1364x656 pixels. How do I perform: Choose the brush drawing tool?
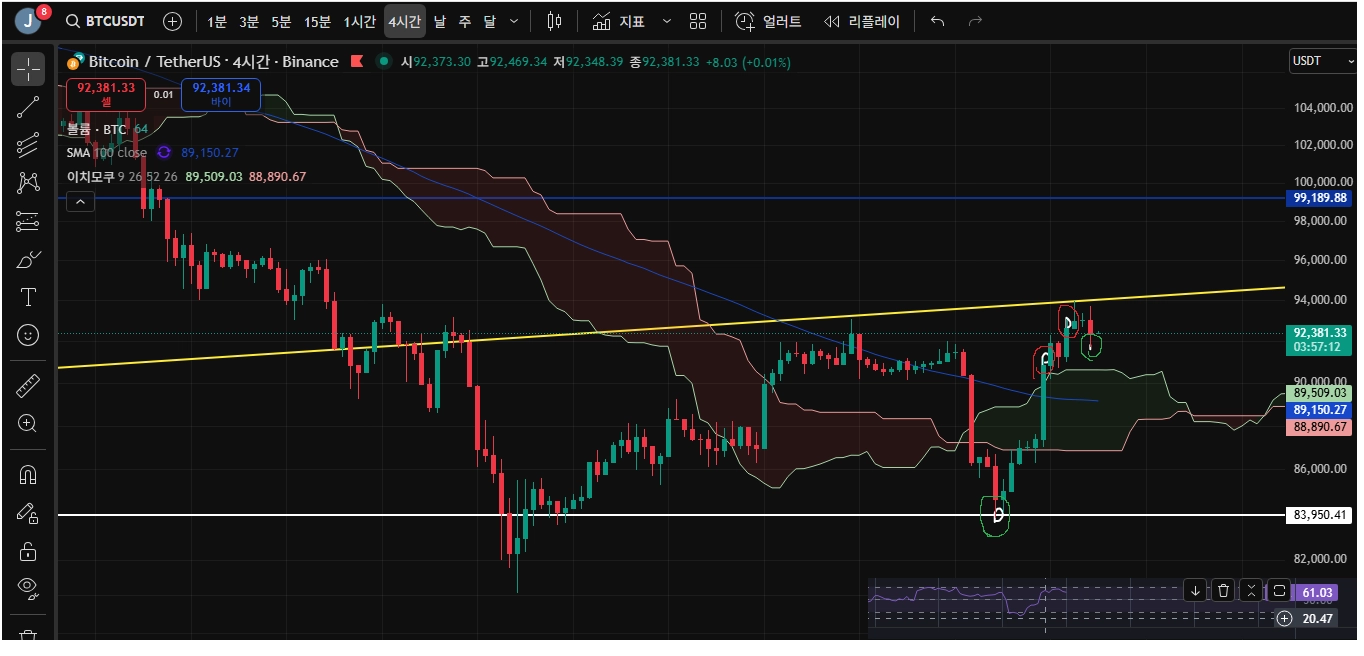pyautogui.click(x=28, y=260)
